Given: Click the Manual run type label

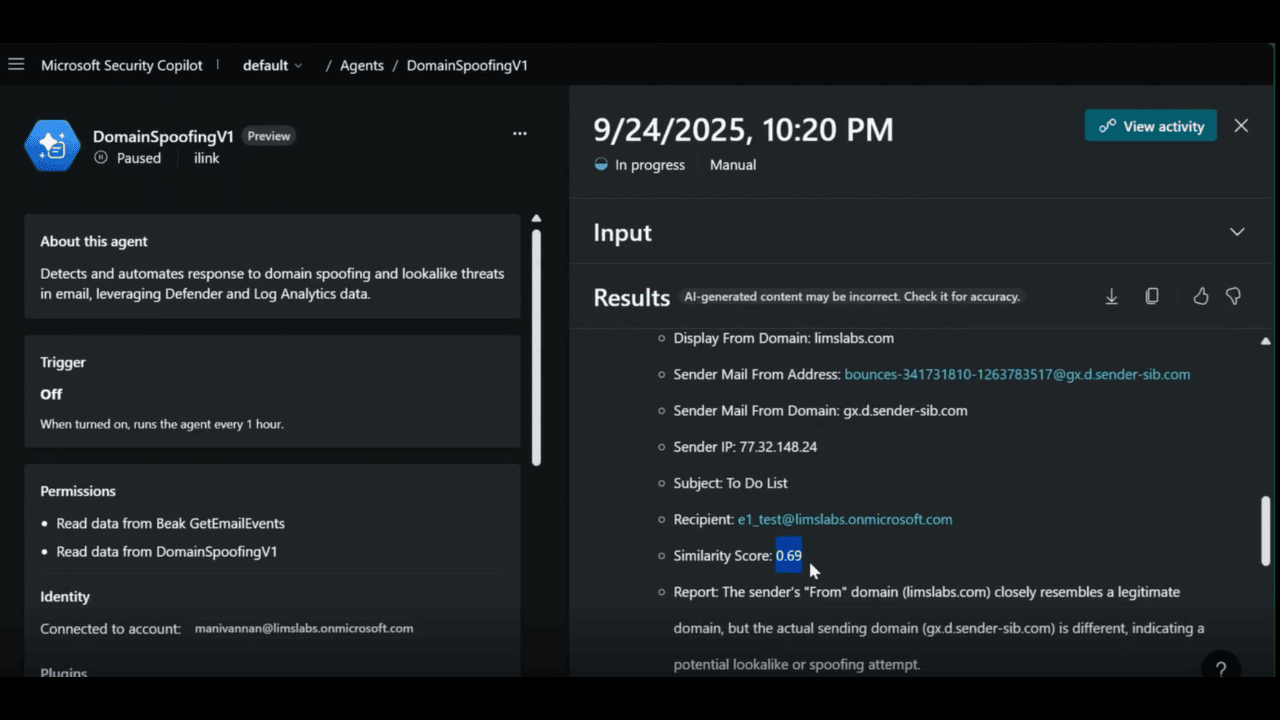Looking at the screenshot, I should coord(733,165).
